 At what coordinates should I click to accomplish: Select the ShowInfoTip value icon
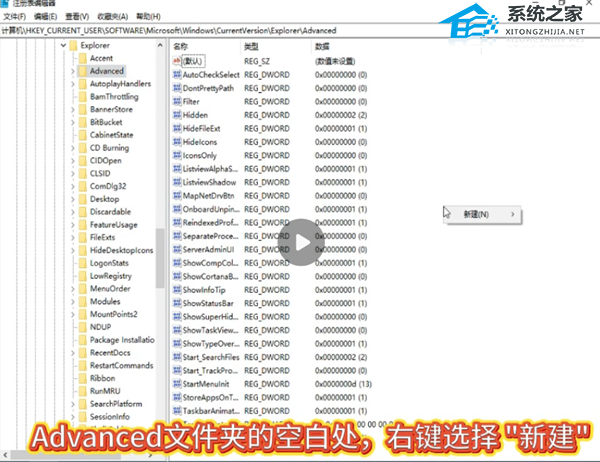[x=177, y=290]
